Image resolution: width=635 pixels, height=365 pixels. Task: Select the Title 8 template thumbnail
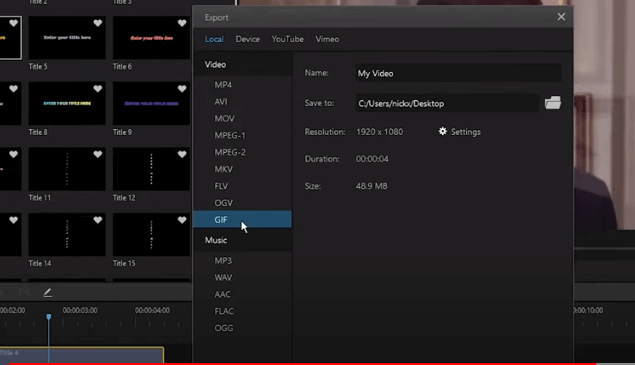tap(67, 103)
